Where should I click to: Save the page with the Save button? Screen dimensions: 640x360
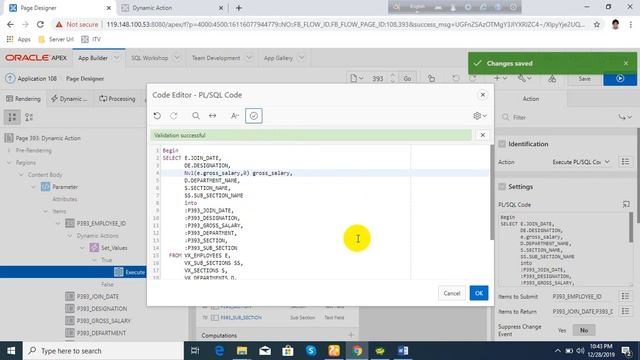point(584,78)
